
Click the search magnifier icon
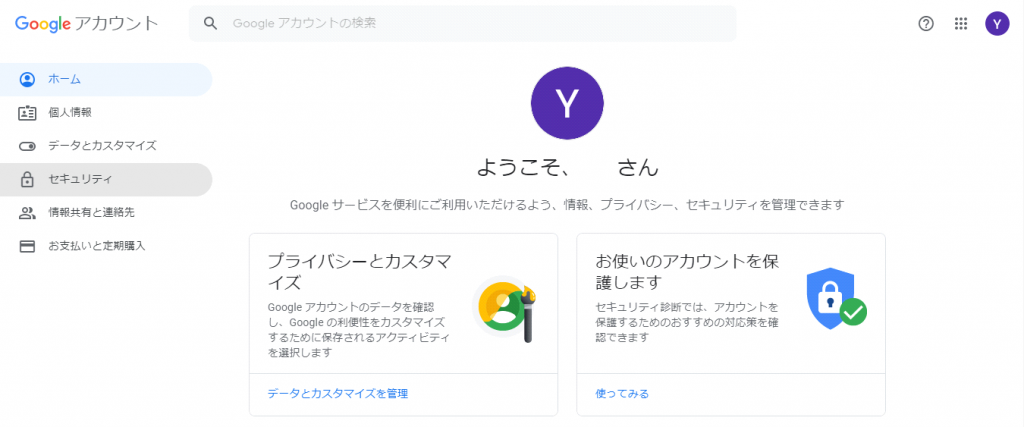tap(210, 24)
